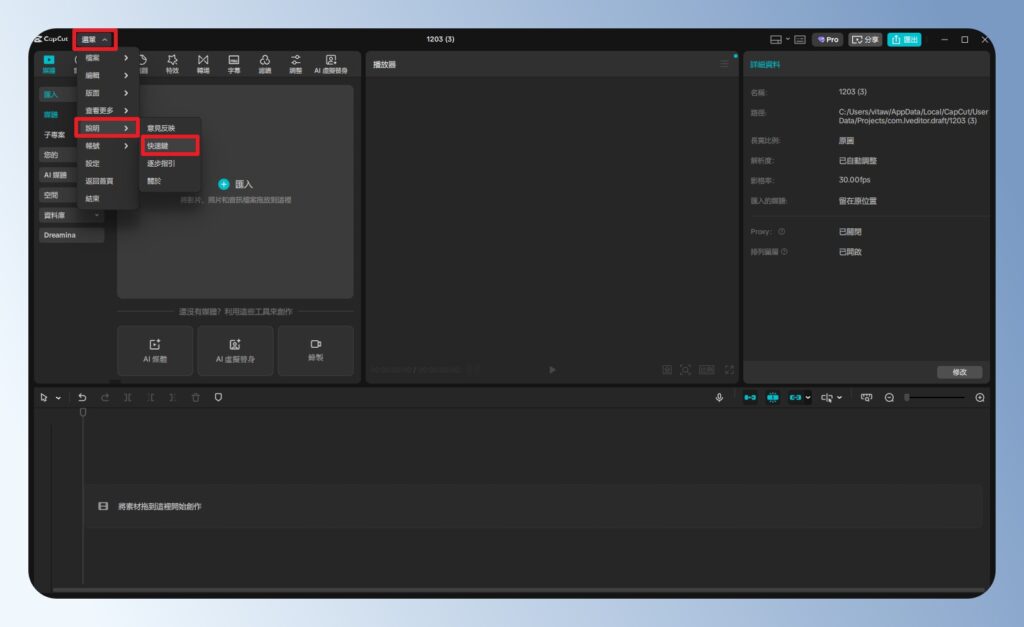The width and height of the screenshot is (1024, 627).
Task: Click the timeline zoom-out magnifier icon
Action: coord(889,397)
